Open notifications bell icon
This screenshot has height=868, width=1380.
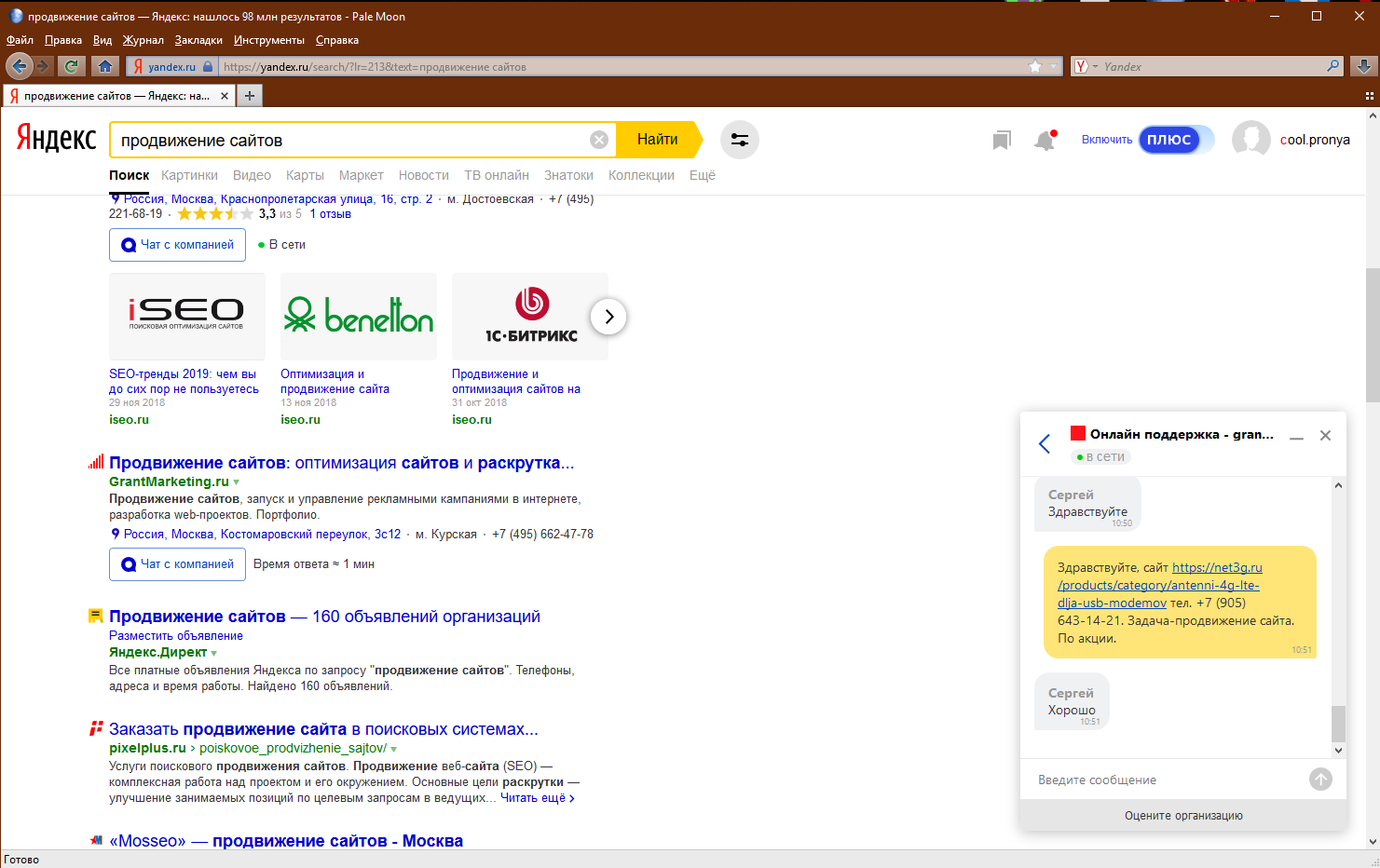[x=1045, y=140]
